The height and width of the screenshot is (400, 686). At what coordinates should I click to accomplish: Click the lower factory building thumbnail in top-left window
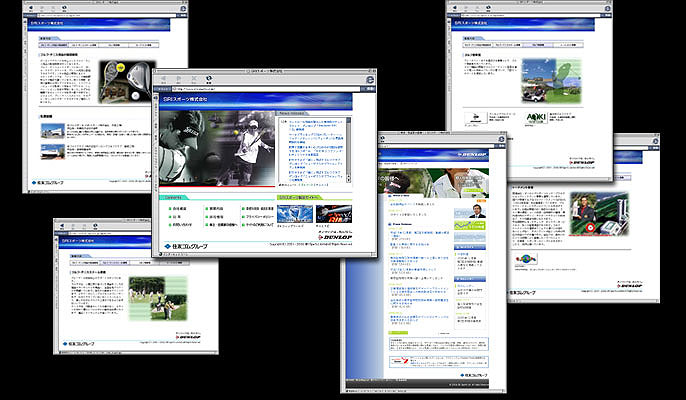coord(53,151)
